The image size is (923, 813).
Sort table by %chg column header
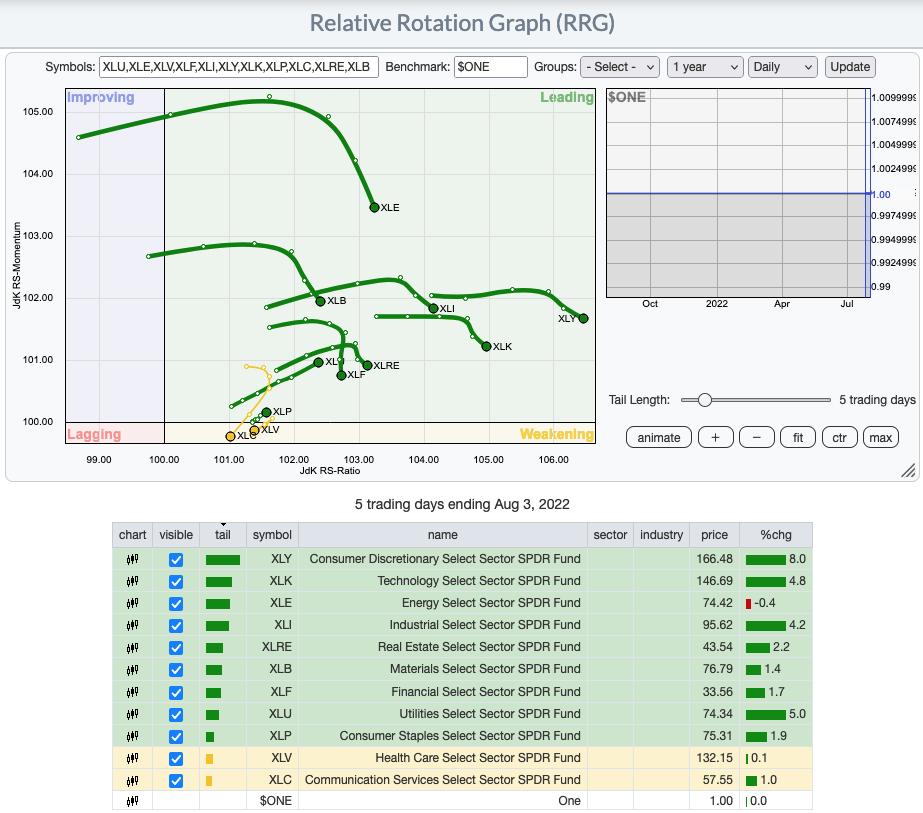coord(776,535)
